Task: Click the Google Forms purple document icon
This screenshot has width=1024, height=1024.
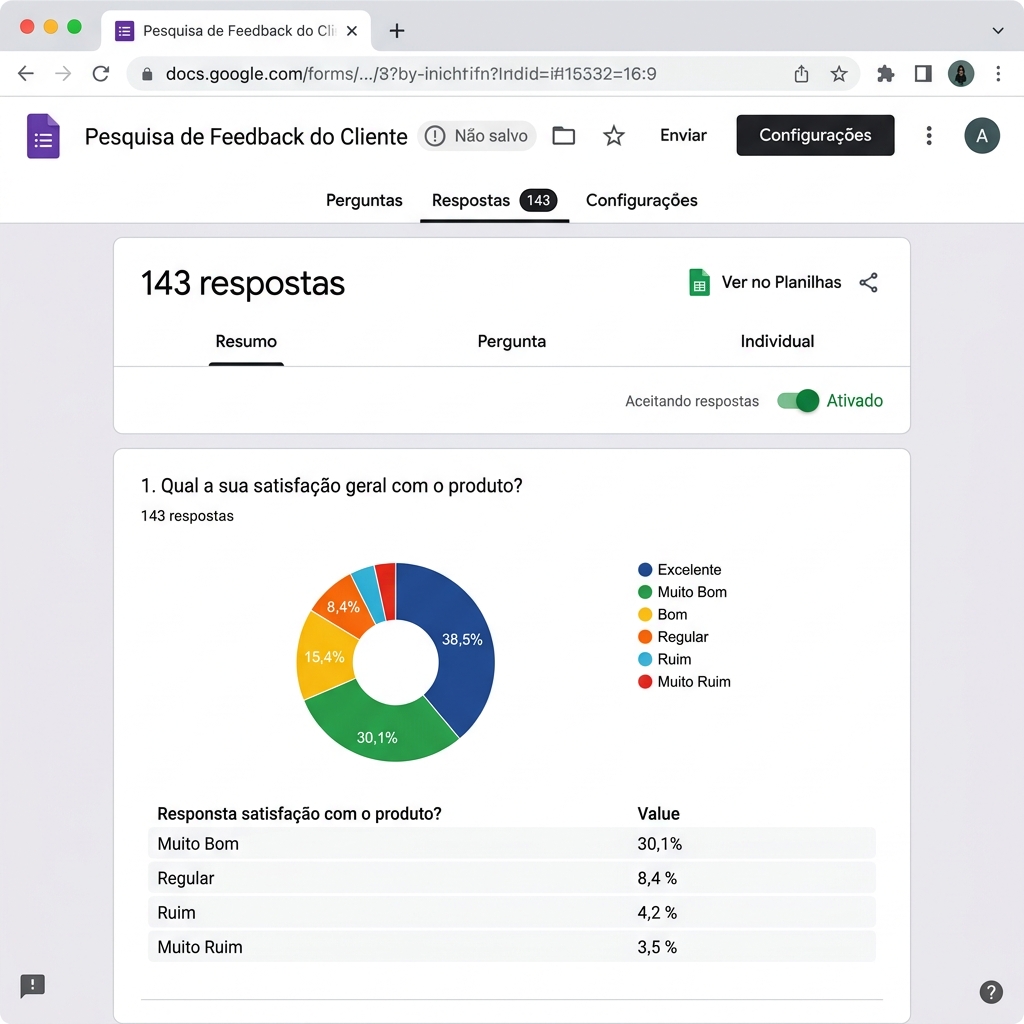Action: tap(43, 136)
